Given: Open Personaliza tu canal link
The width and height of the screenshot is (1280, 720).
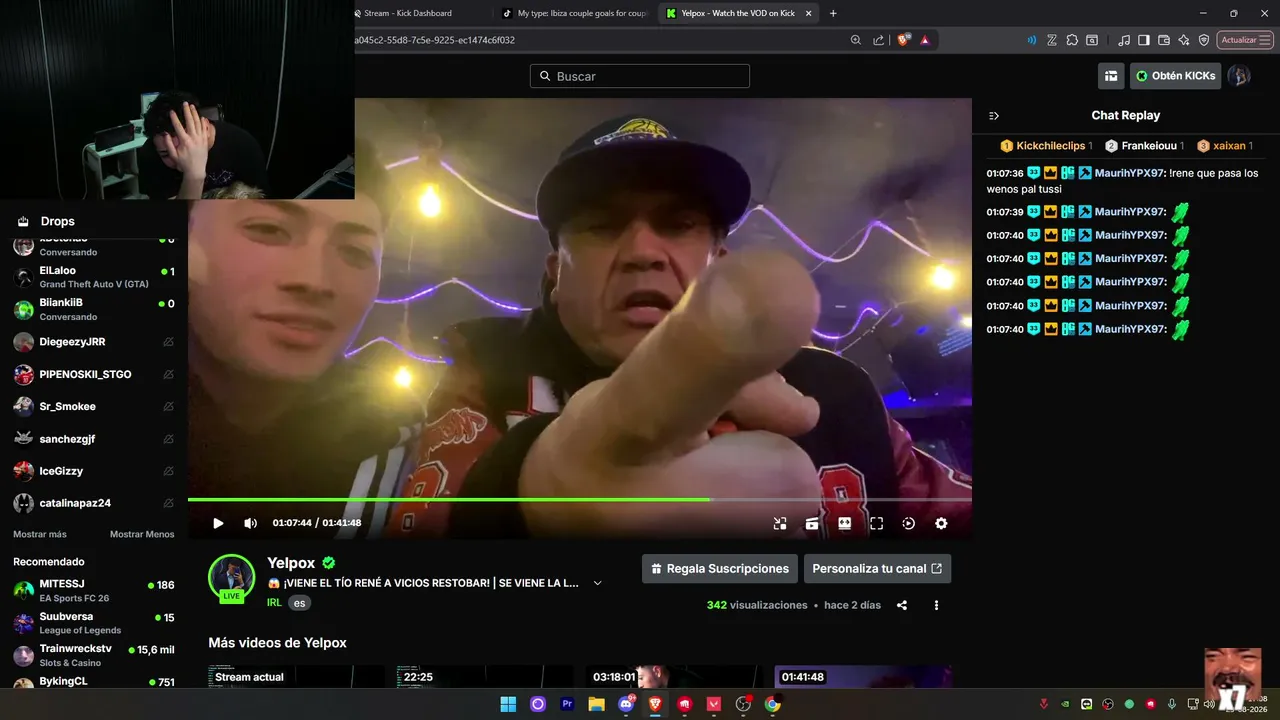Looking at the screenshot, I should coord(877,569).
